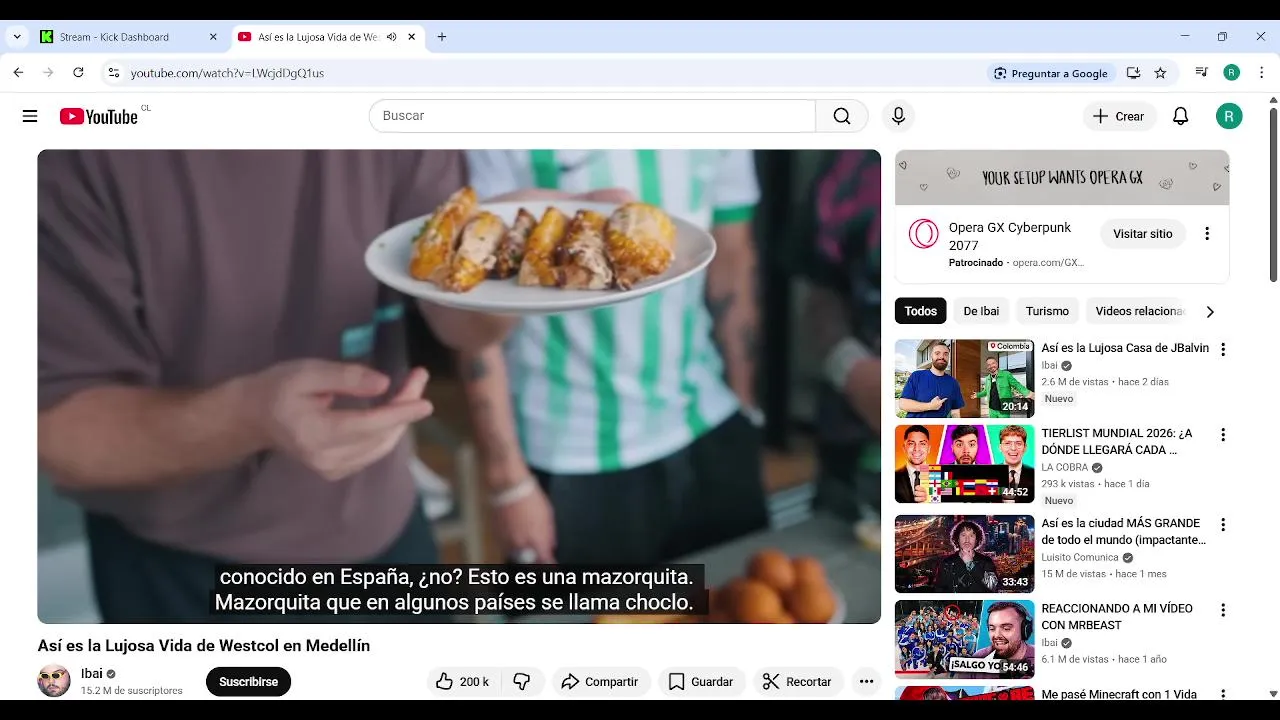Click the Recortar clip button
This screenshot has height=720, width=1280.
click(798, 682)
